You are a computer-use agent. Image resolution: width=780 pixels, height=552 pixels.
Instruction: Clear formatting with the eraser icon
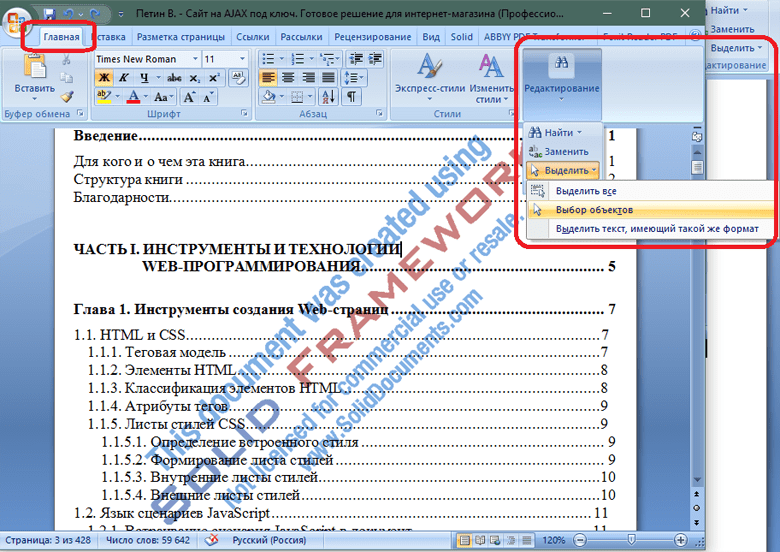(x=238, y=78)
